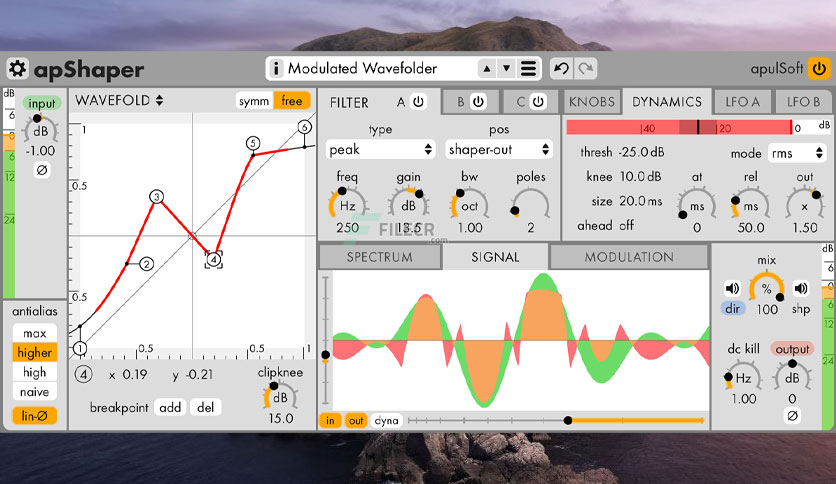836x484 pixels.
Task: Open the SPECTRUM view tab
Action: click(380, 257)
